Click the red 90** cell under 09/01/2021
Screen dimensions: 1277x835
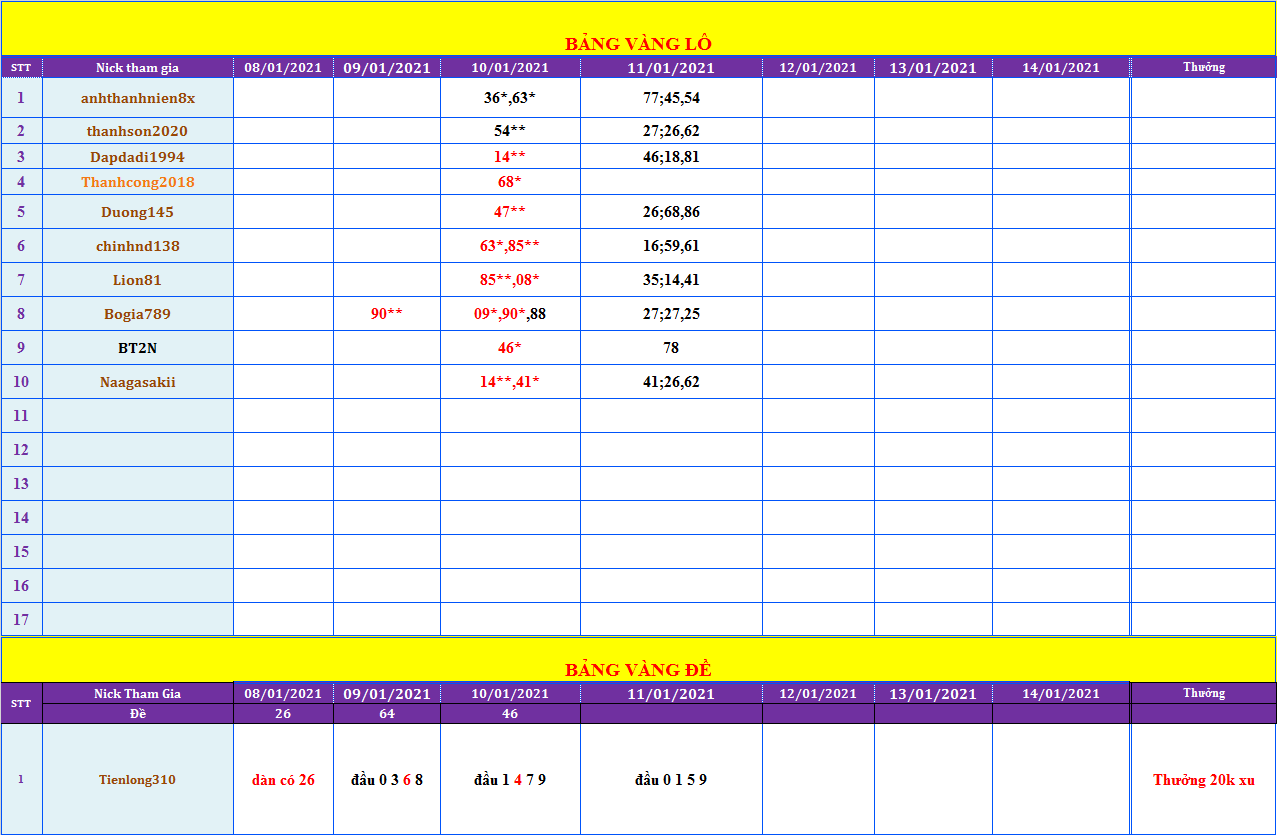pyautogui.click(x=386, y=314)
